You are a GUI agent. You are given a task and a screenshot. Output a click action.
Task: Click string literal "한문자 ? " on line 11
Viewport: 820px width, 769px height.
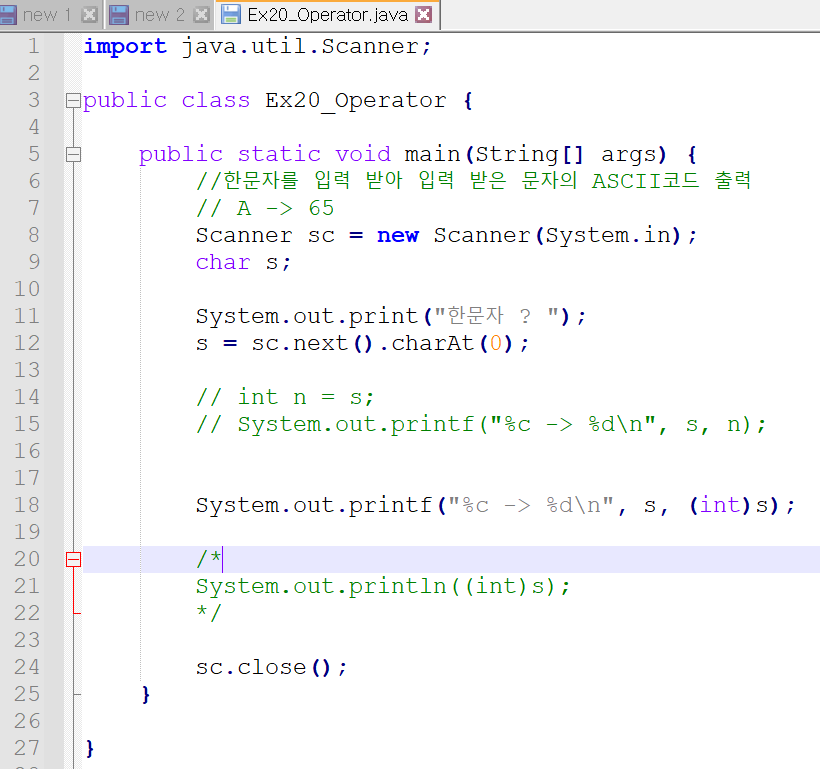(496, 316)
